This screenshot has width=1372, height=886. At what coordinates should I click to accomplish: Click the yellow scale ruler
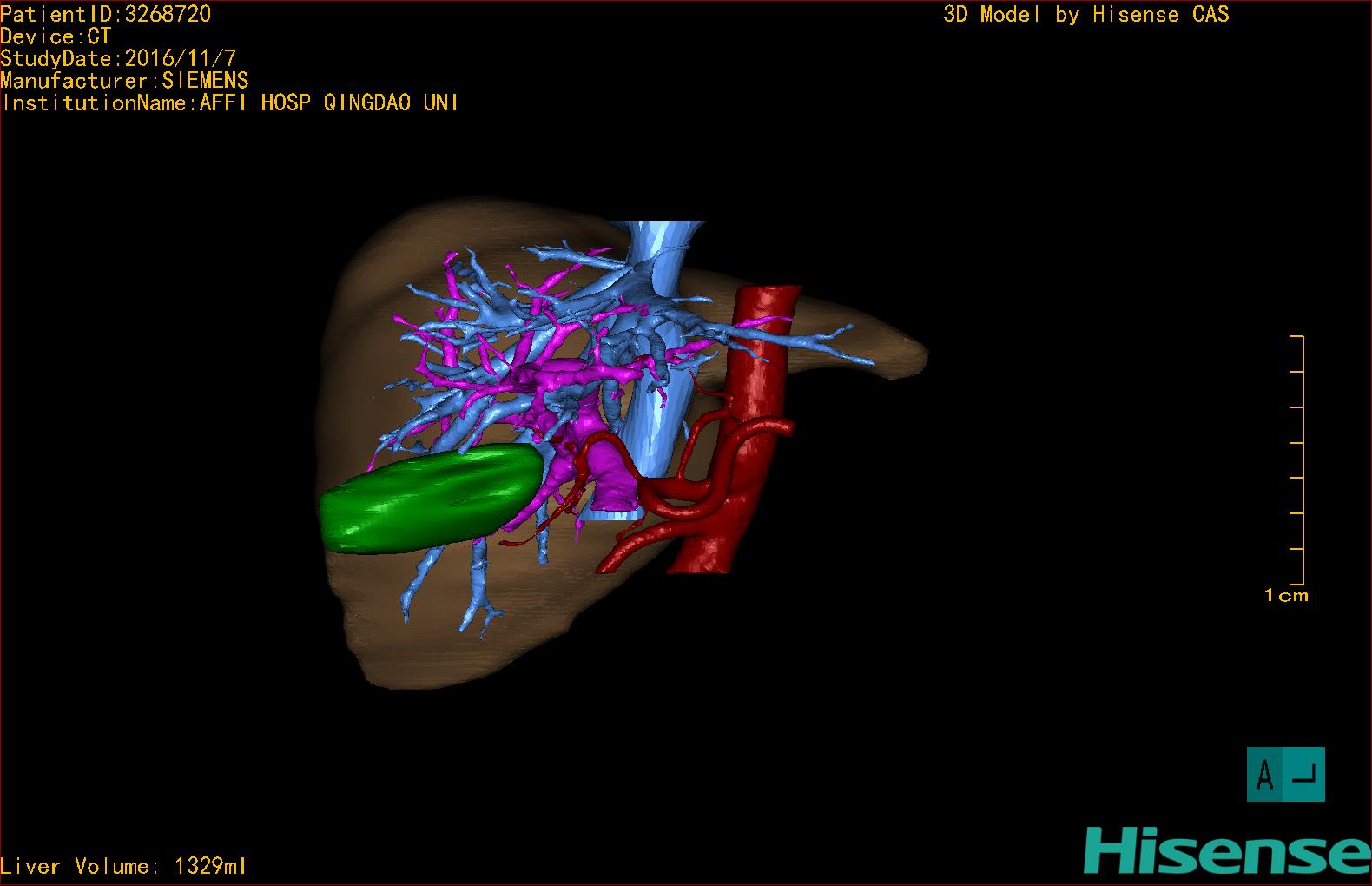[x=1298, y=460]
